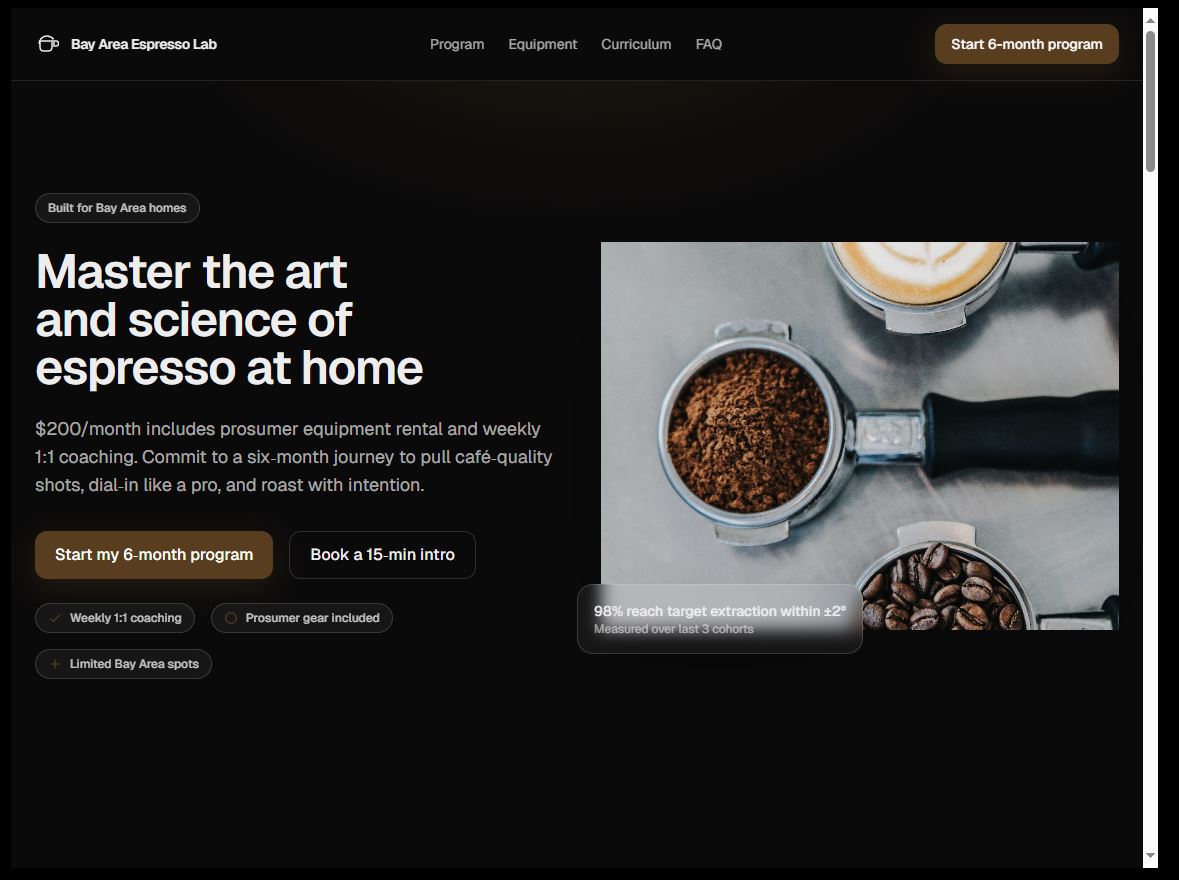This screenshot has height=880, width=1179.
Task: Click the Weekly 1:1 coaching pill
Action: [x=115, y=618]
